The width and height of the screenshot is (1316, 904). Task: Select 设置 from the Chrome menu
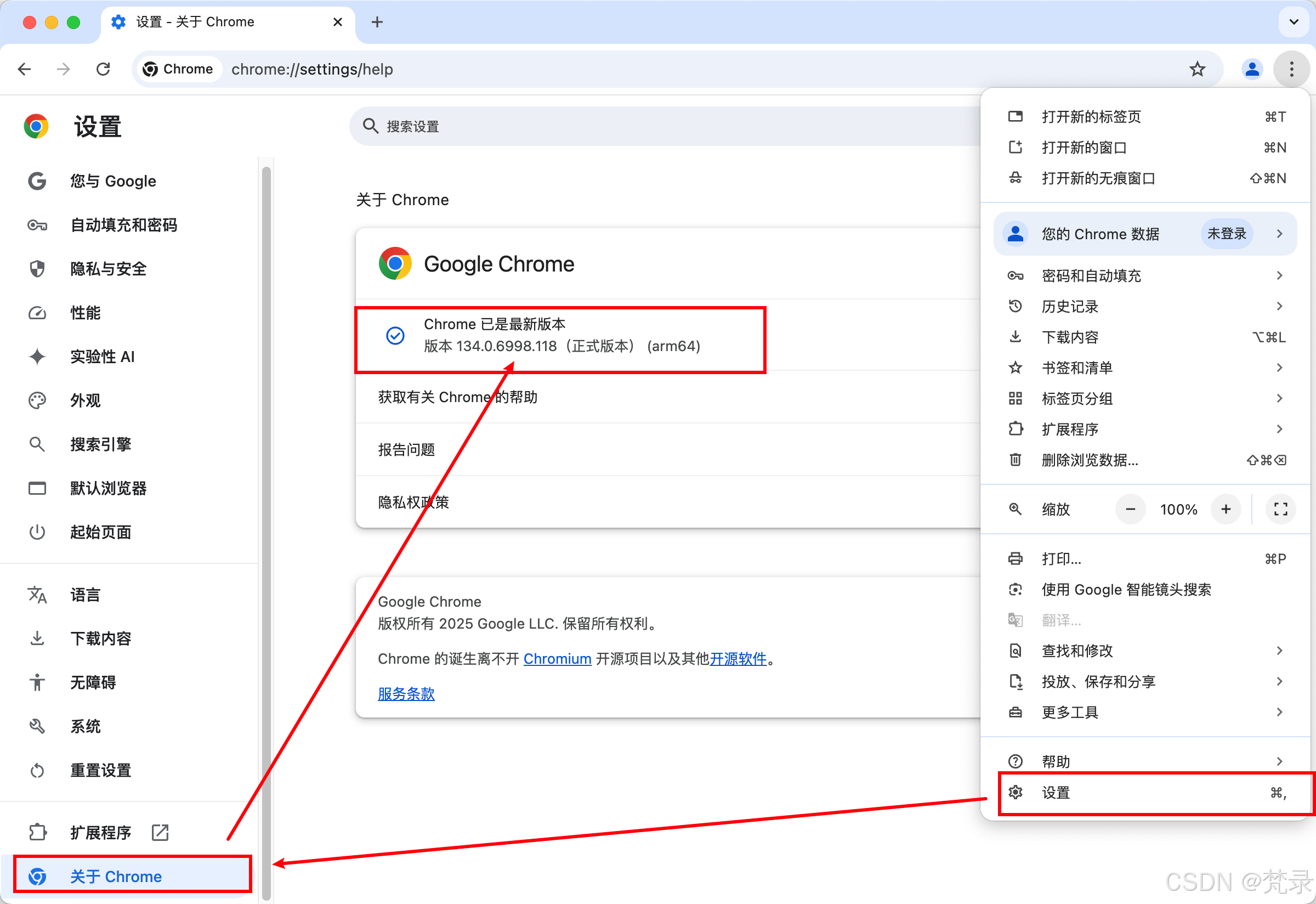[1056, 793]
